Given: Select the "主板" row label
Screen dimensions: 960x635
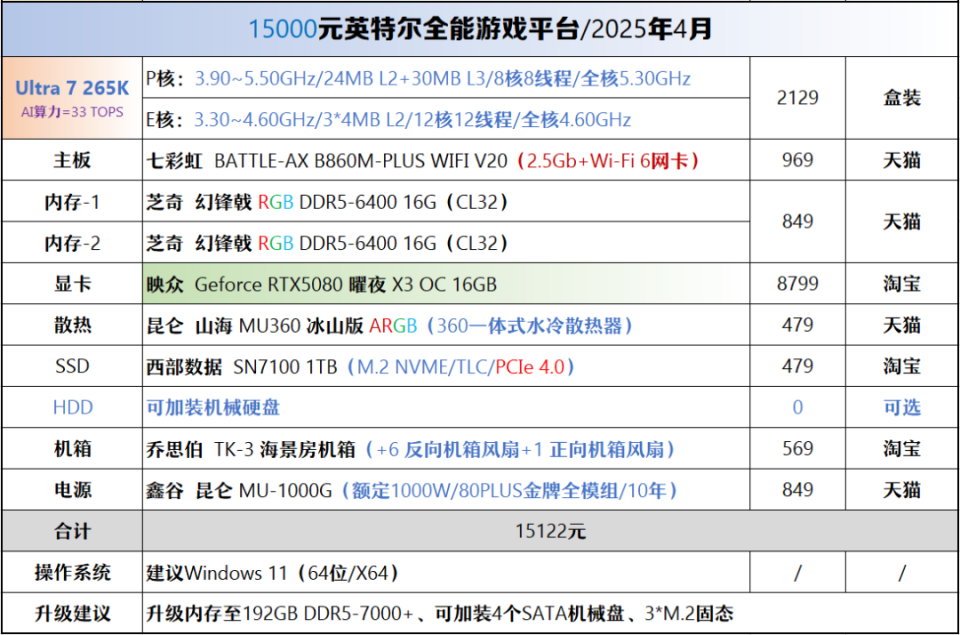Looking at the screenshot, I should pyautogui.click(x=72, y=160).
